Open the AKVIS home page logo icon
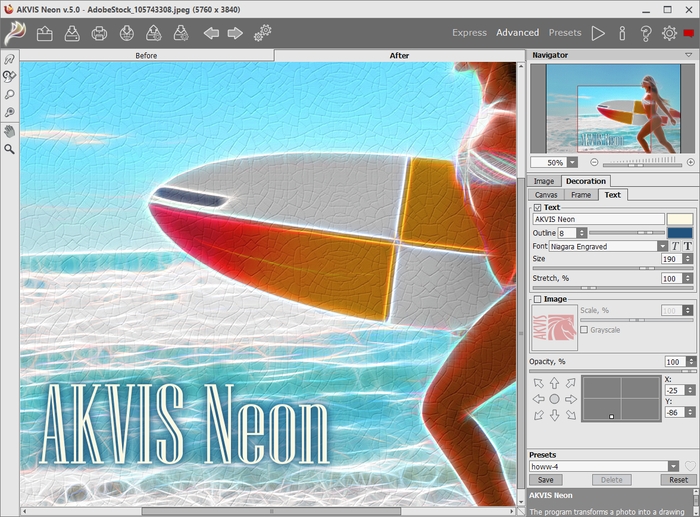Image resolution: width=700 pixels, height=517 pixels. tap(14, 33)
